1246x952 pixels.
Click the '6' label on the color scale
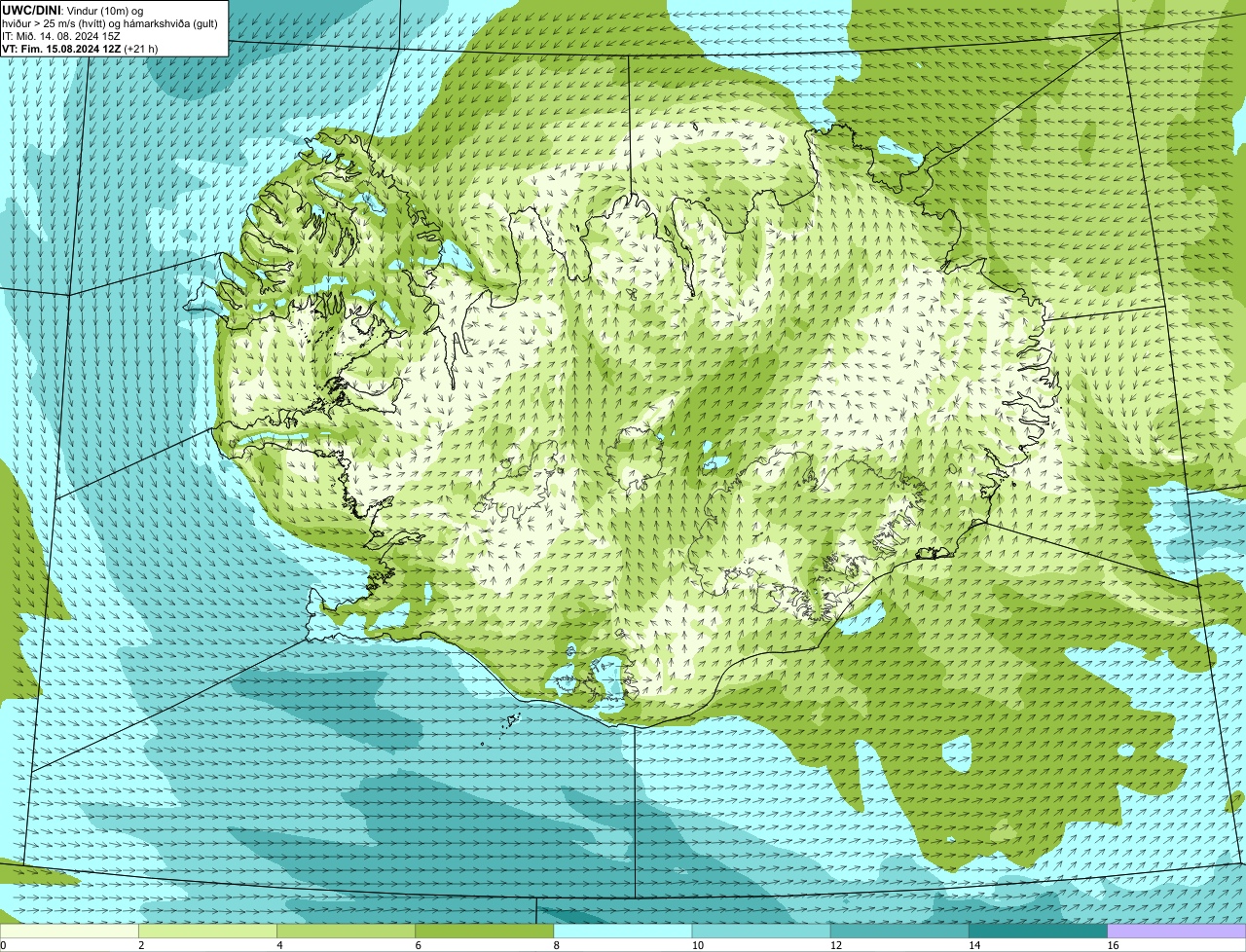point(419,945)
